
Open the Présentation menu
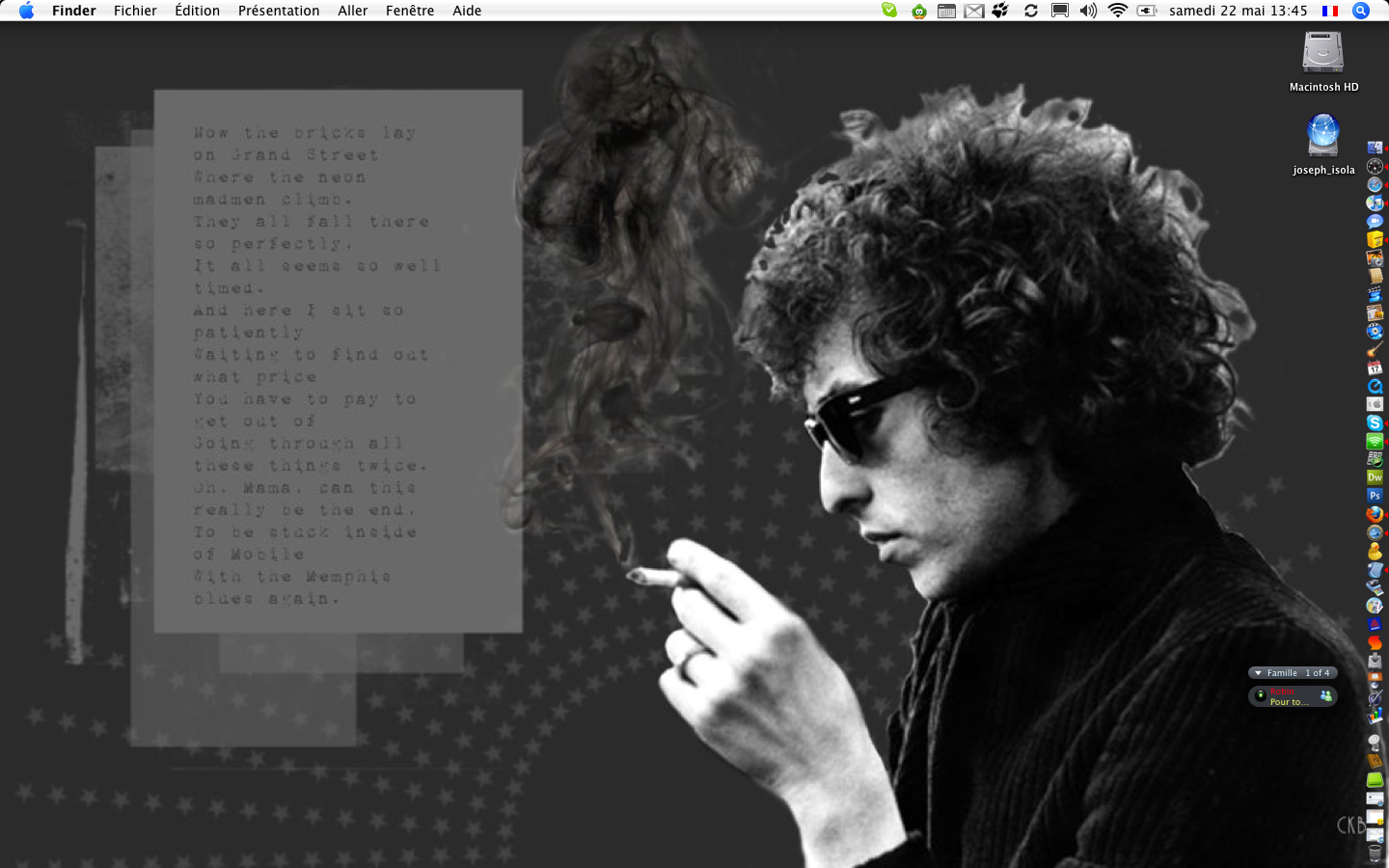[x=279, y=11]
